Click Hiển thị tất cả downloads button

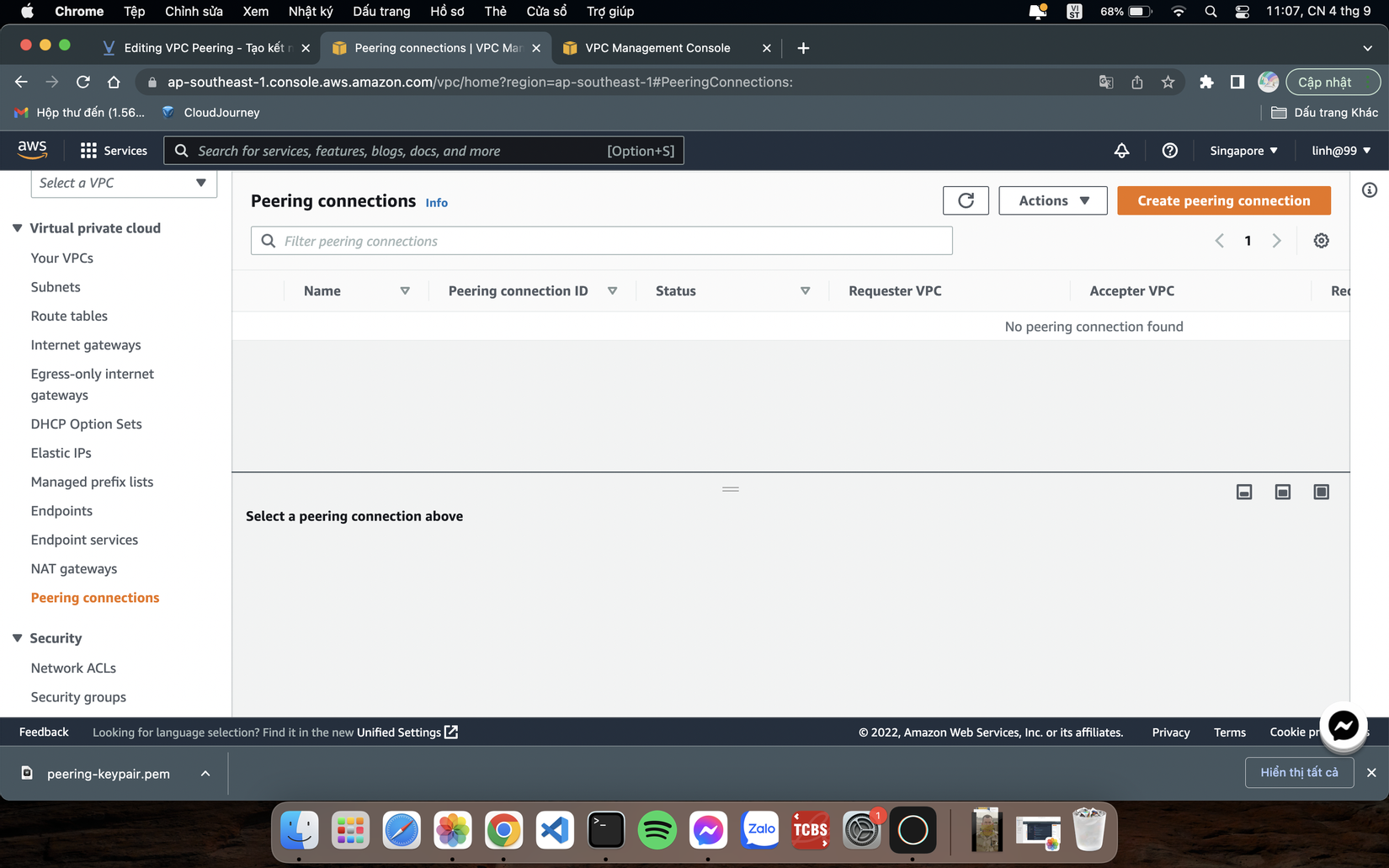coord(1299,773)
